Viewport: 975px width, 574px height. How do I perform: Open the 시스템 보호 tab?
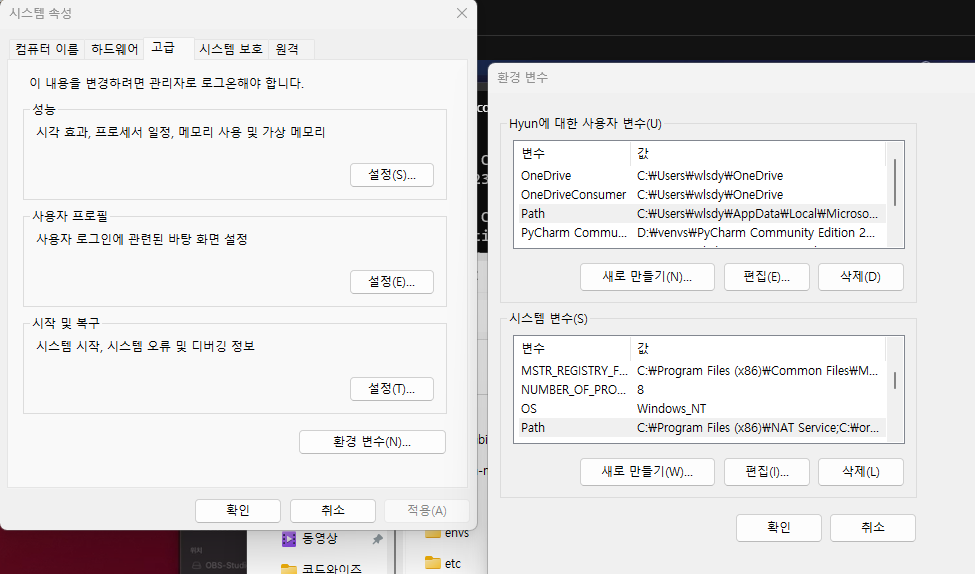tap(231, 49)
